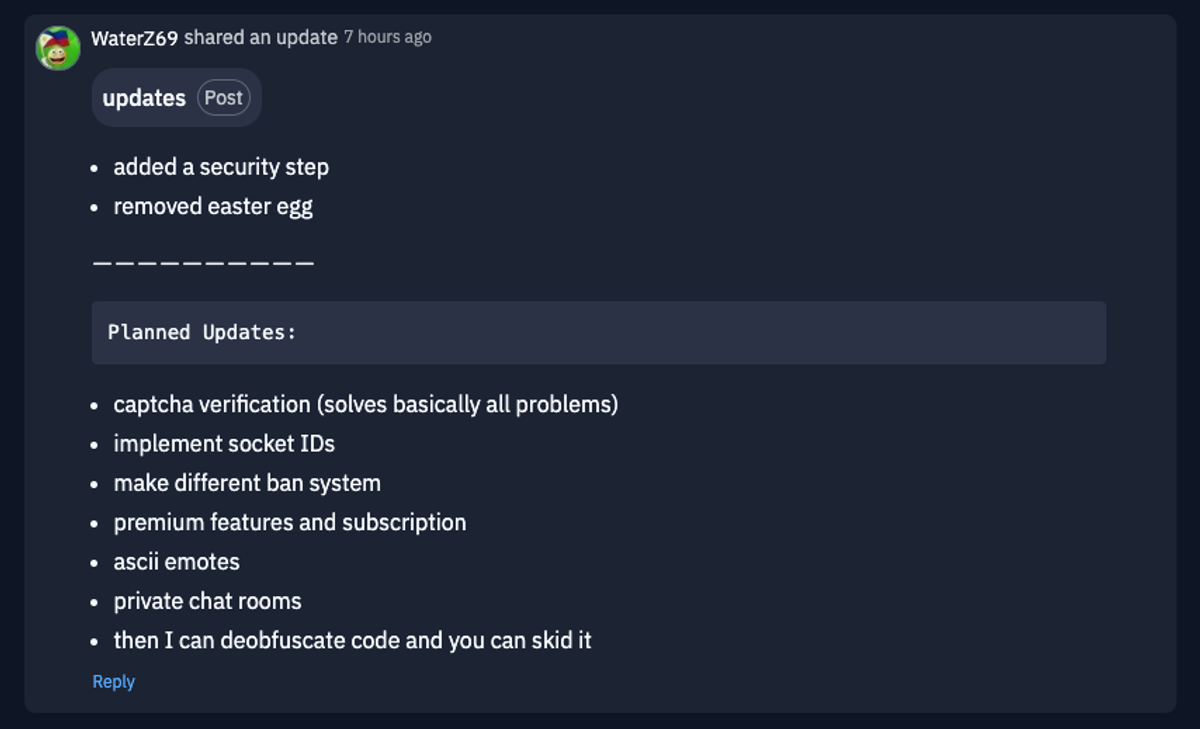This screenshot has height=729, width=1200.
Task: Open the 'updates' post title
Action: coord(144,98)
